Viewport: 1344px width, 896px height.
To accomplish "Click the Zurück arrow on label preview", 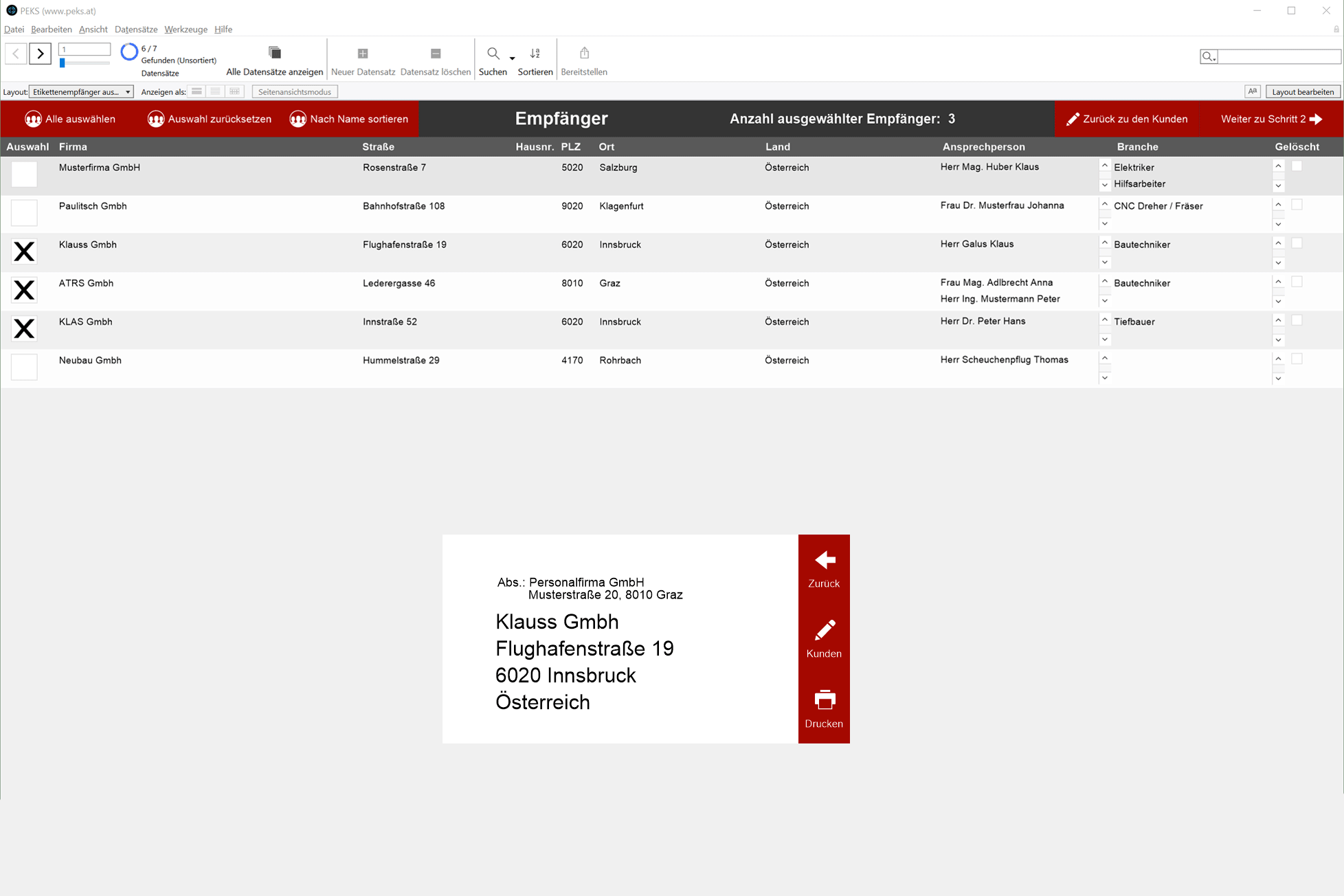I will pos(824,561).
